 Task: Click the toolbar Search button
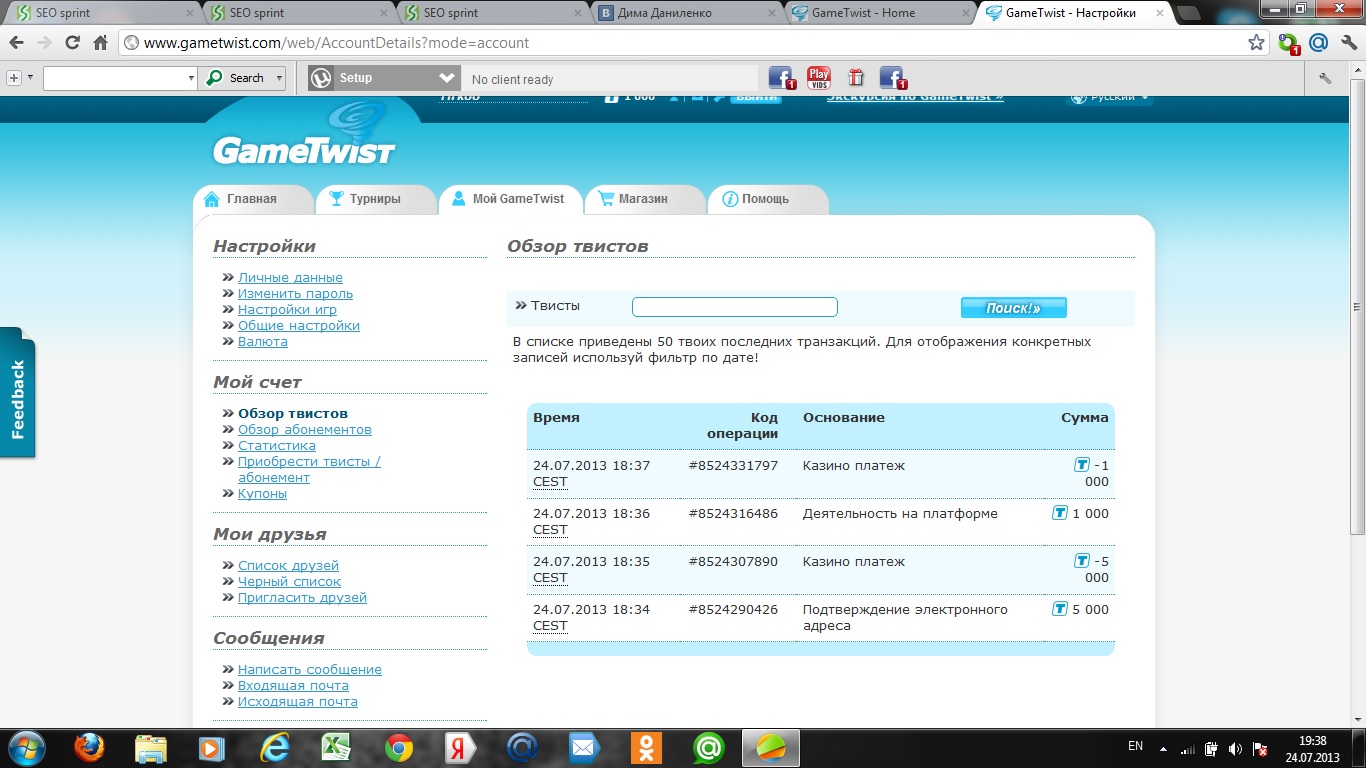point(235,78)
